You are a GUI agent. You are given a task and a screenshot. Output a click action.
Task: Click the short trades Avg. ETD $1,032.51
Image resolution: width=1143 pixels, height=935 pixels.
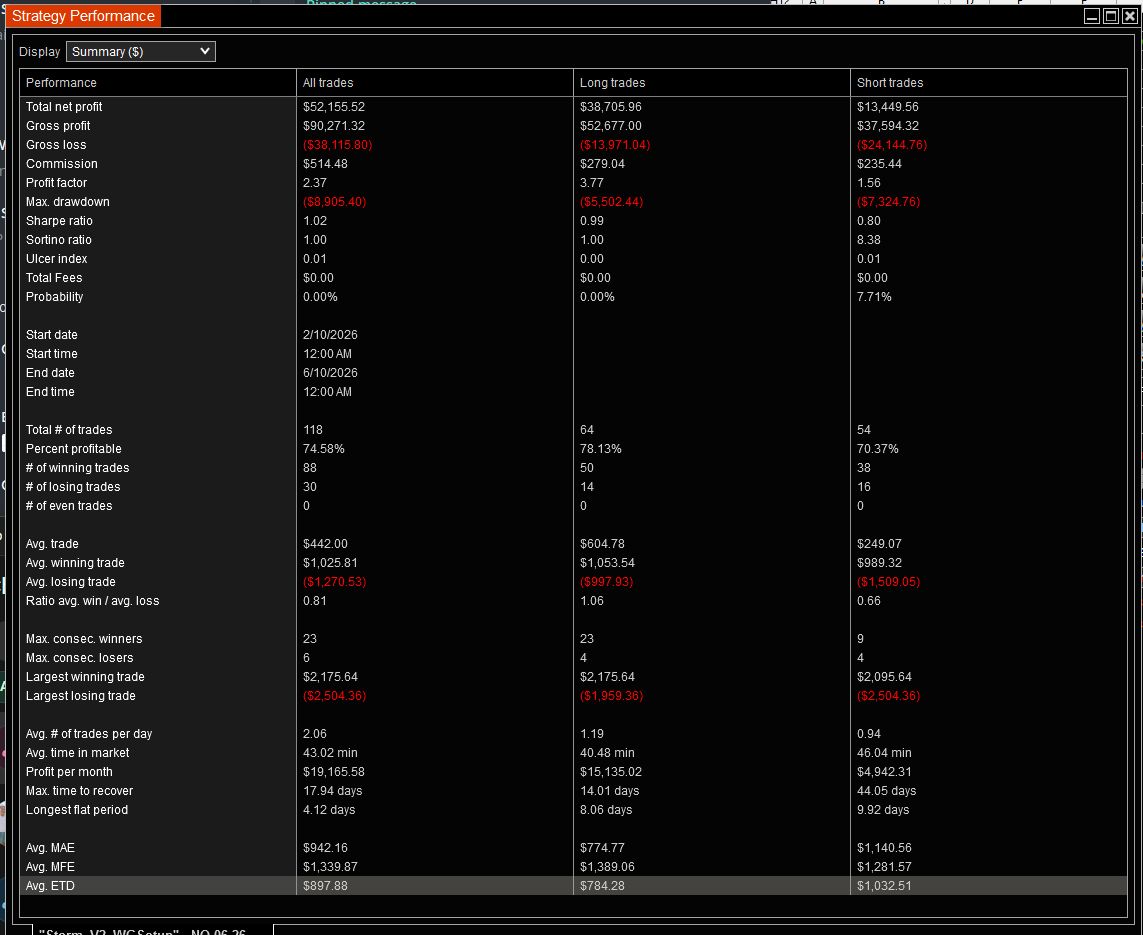point(884,885)
